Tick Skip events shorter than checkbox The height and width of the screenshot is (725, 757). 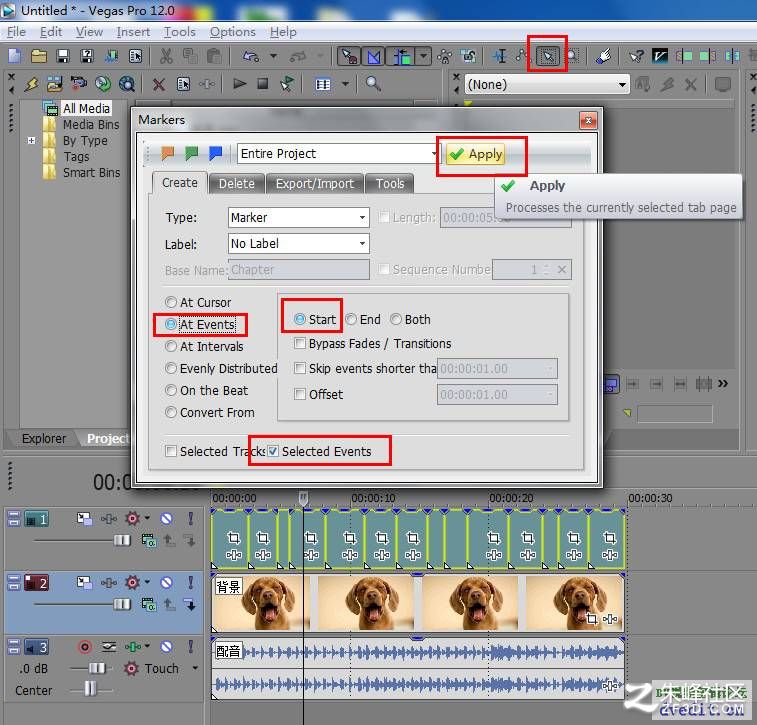coord(300,368)
